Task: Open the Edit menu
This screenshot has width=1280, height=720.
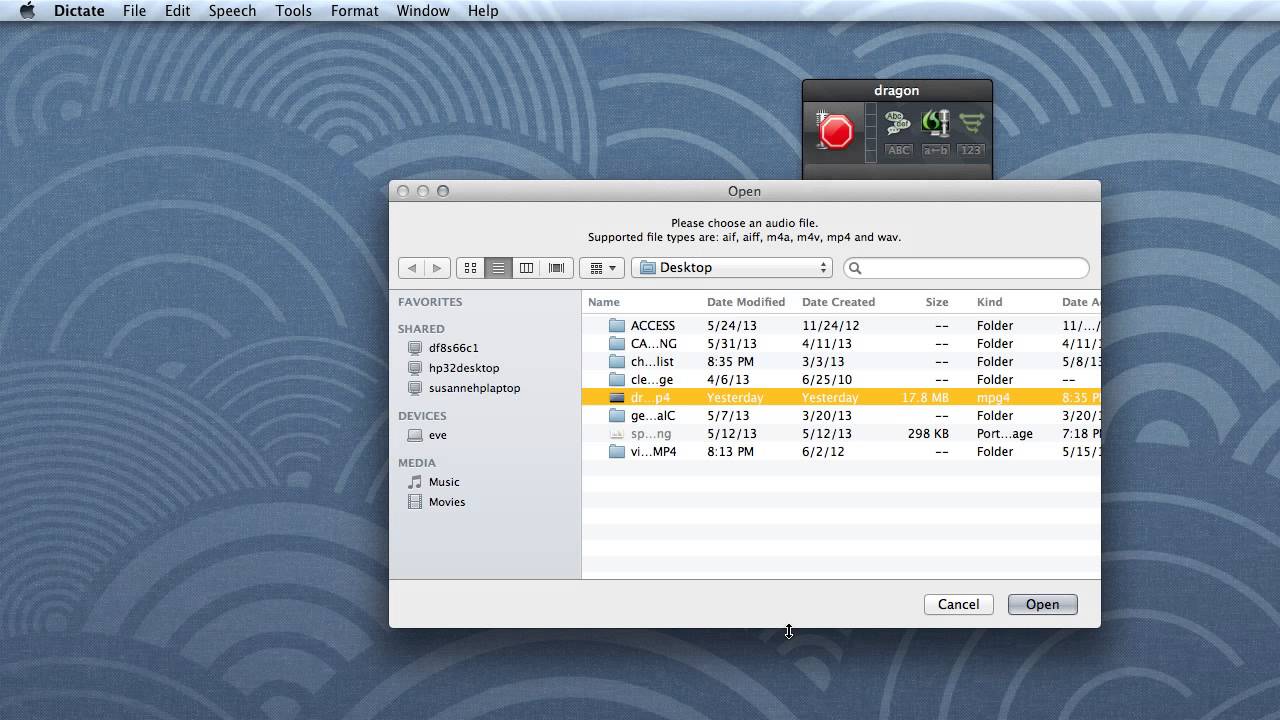Action: click(x=177, y=11)
